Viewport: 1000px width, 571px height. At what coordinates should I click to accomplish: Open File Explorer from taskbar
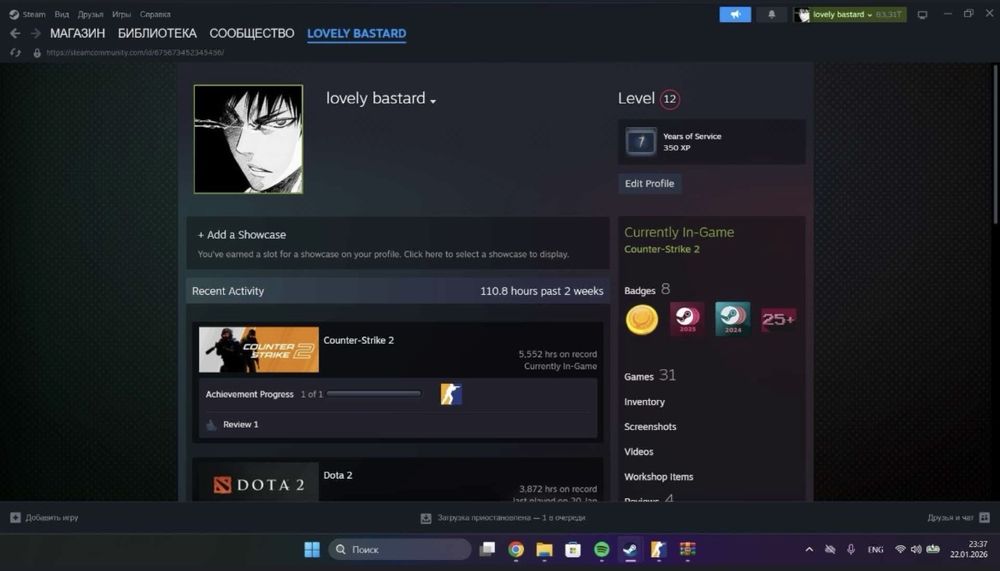tap(544, 549)
